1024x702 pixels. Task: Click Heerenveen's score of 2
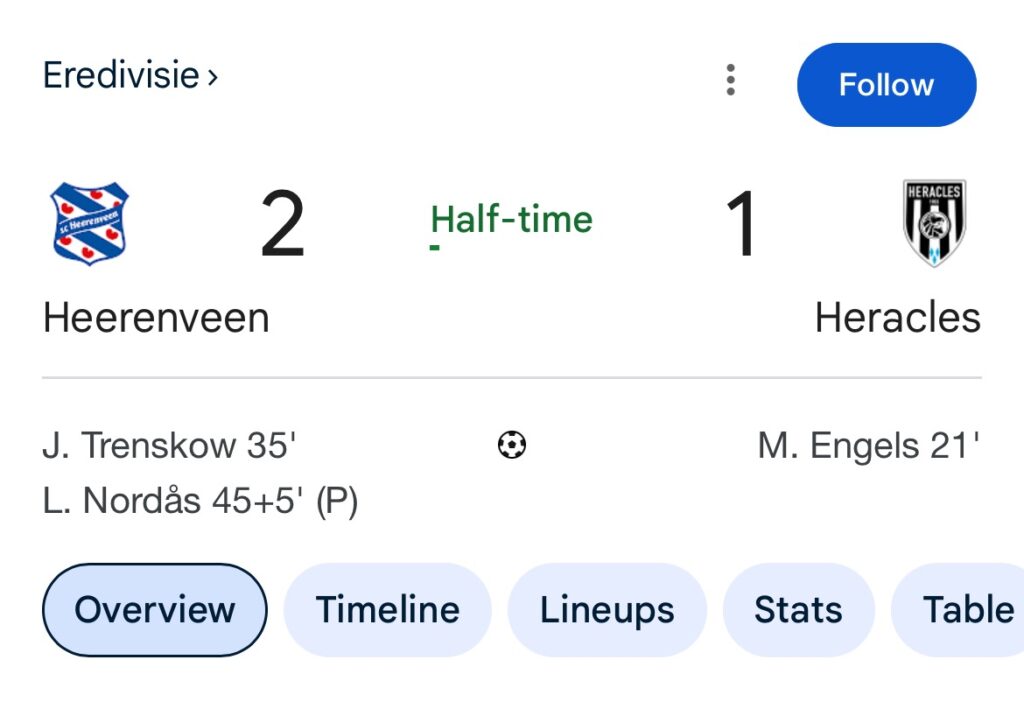[282, 226]
